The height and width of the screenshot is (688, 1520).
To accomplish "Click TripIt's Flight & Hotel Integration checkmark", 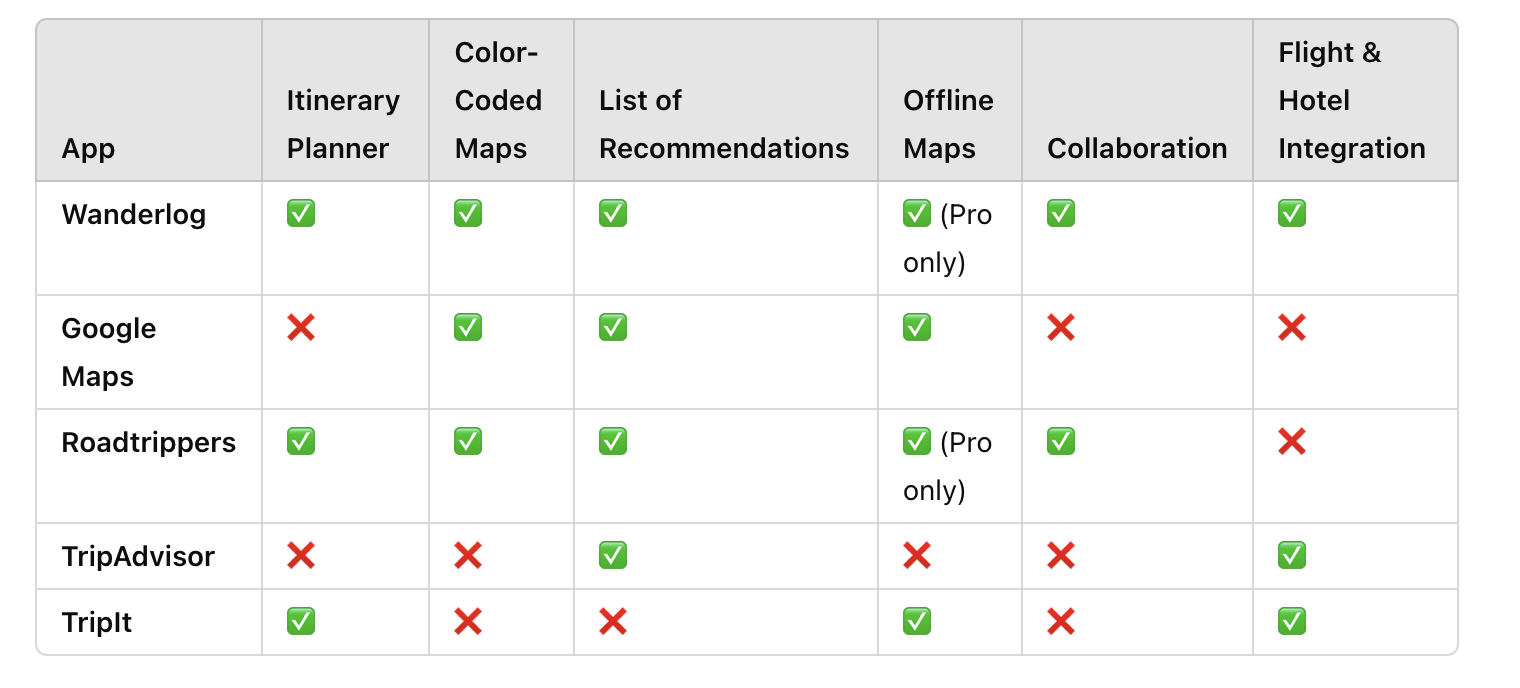I will [x=1292, y=622].
